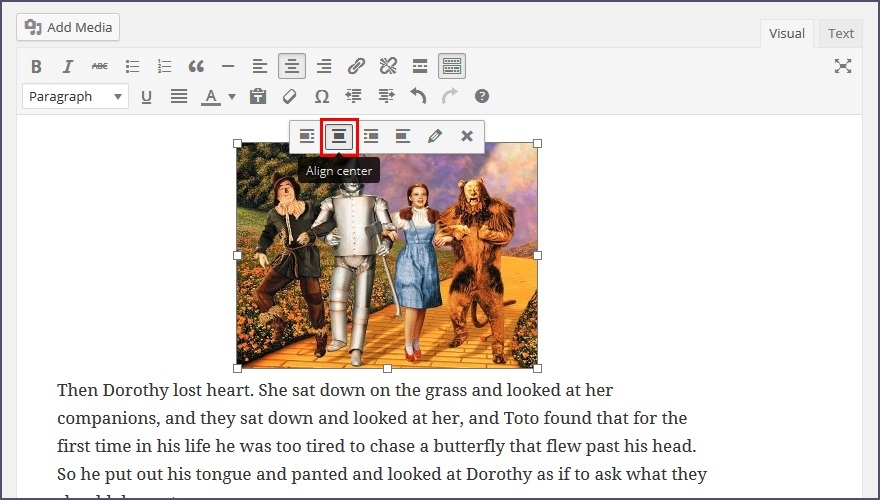Toggle Align center in the image toolbar
The image size is (880, 500).
339,136
